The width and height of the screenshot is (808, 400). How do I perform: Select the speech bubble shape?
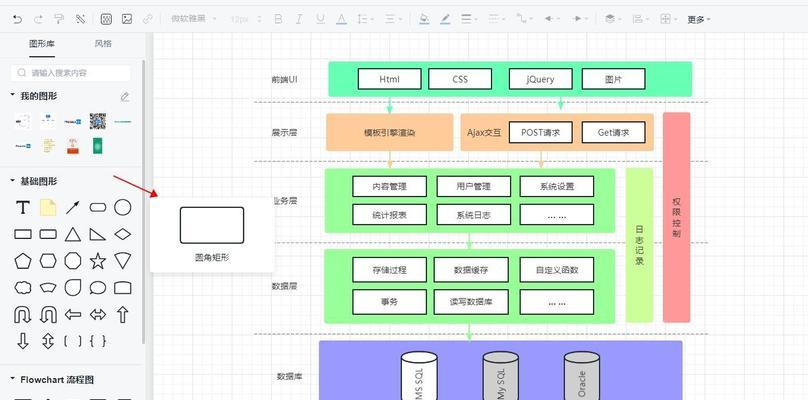click(98, 288)
